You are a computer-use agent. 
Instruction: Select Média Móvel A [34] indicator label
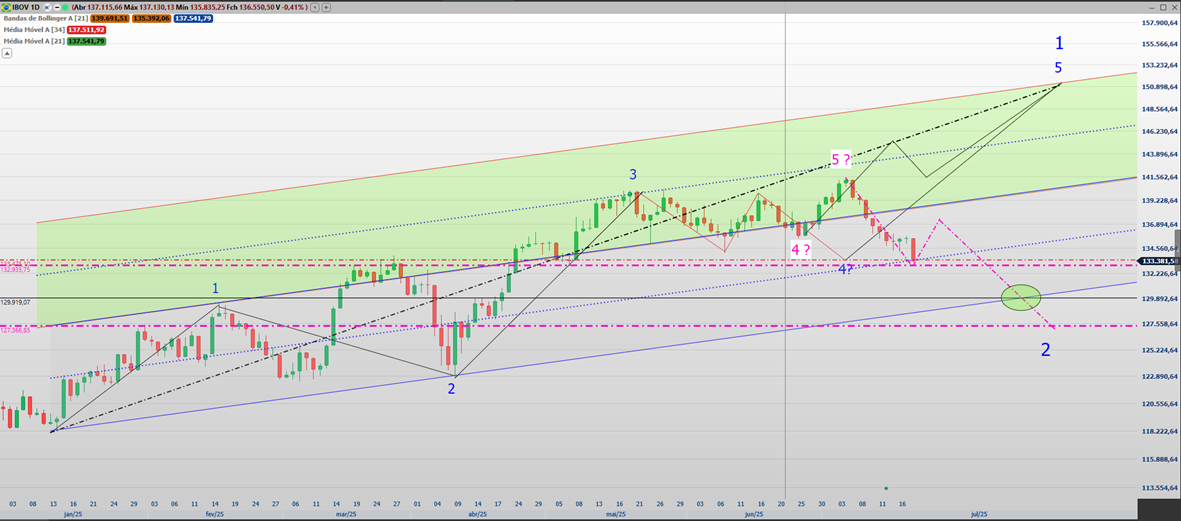point(34,30)
